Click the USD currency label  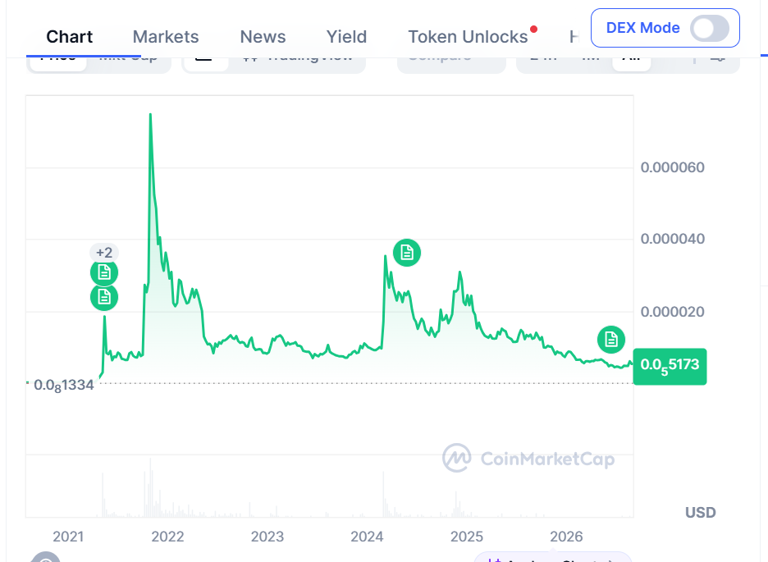(700, 513)
